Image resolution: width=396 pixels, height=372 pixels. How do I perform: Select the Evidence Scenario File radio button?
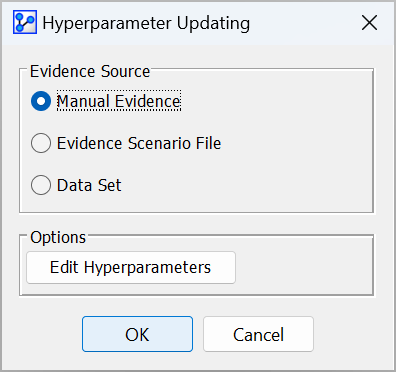[41, 143]
